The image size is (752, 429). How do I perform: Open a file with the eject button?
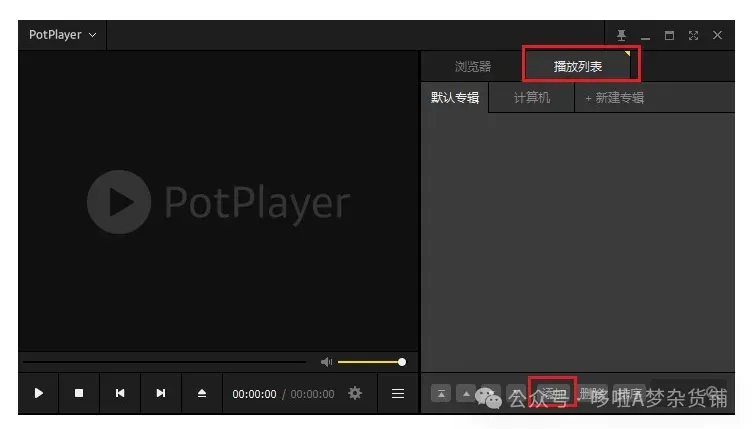(202, 394)
